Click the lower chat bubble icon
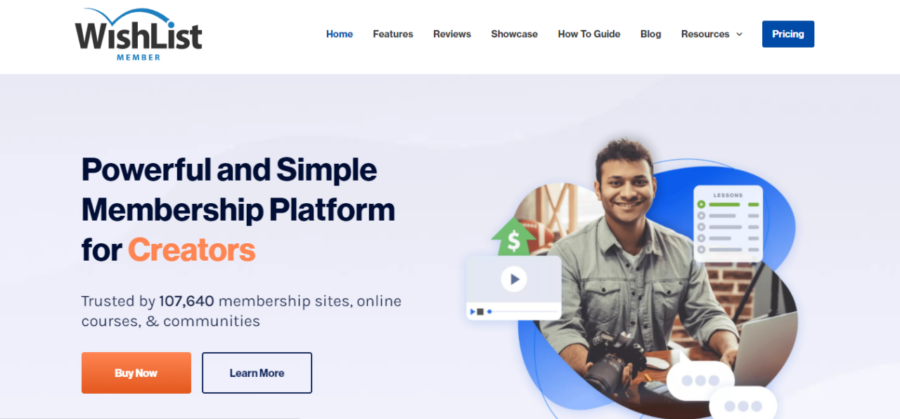This screenshot has width=900, height=419. tap(743, 404)
